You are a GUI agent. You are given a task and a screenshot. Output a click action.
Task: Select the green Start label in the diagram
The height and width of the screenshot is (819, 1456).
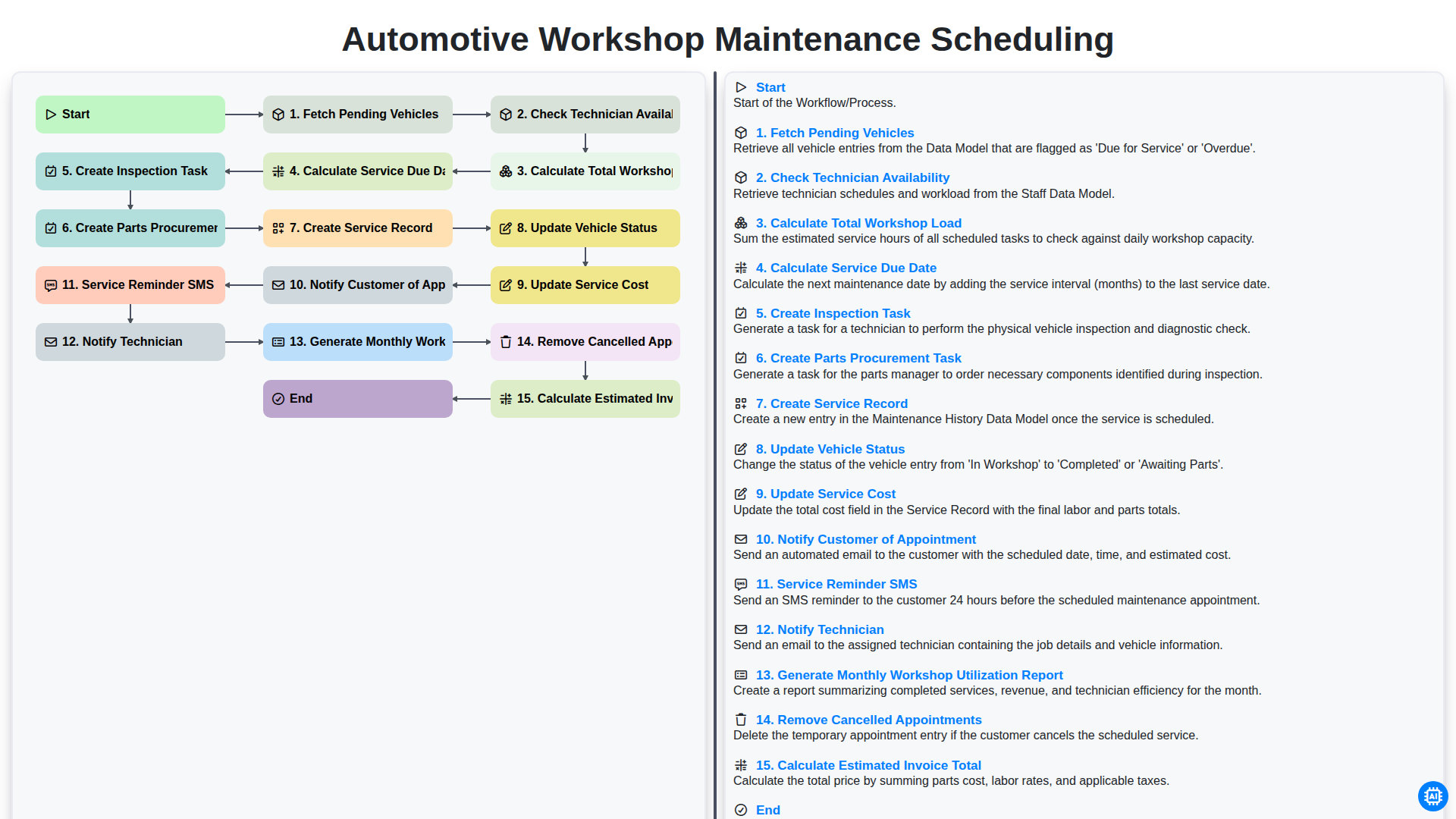tap(76, 115)
